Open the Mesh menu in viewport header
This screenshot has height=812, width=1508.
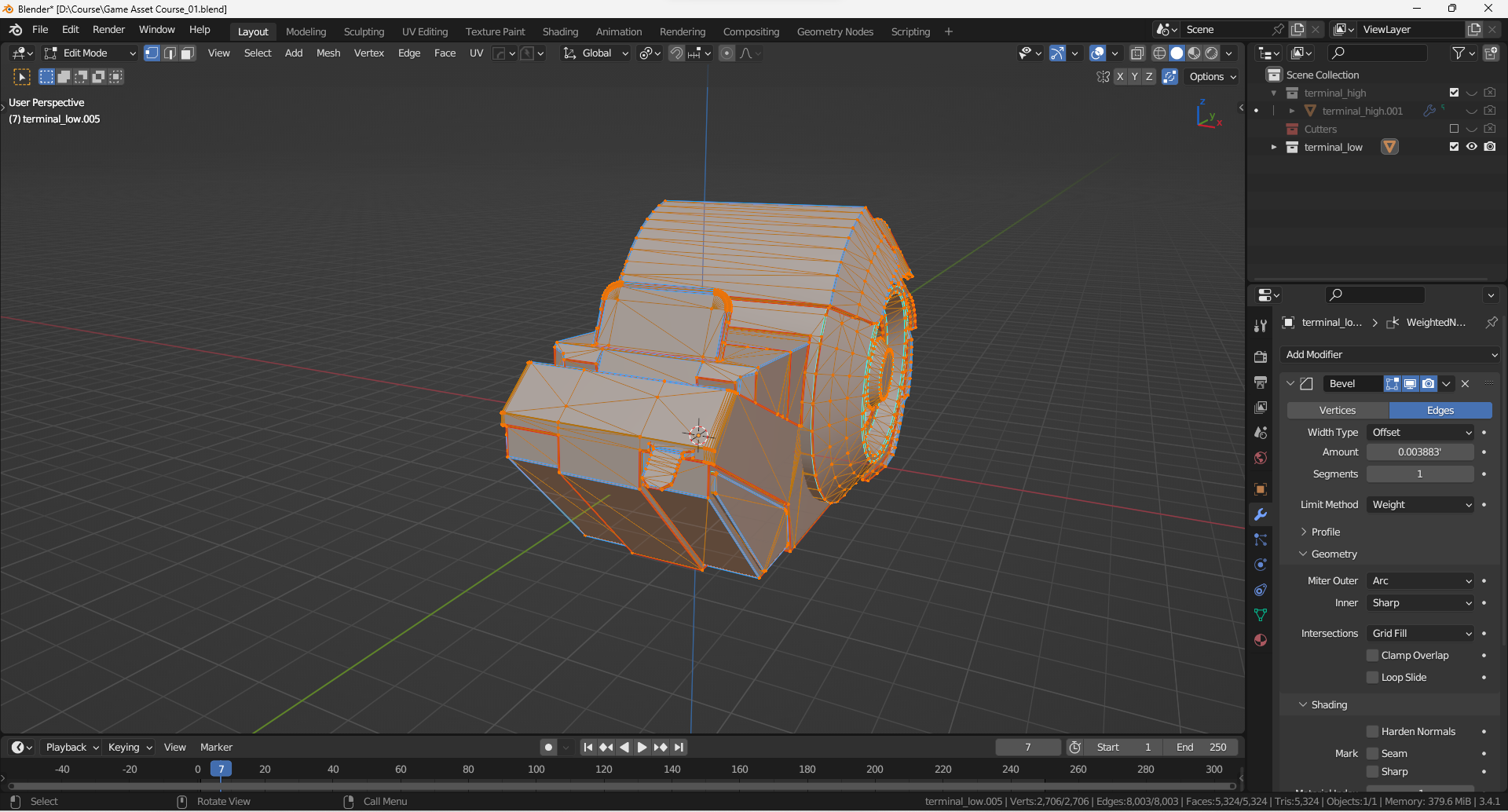click(328, 53)
